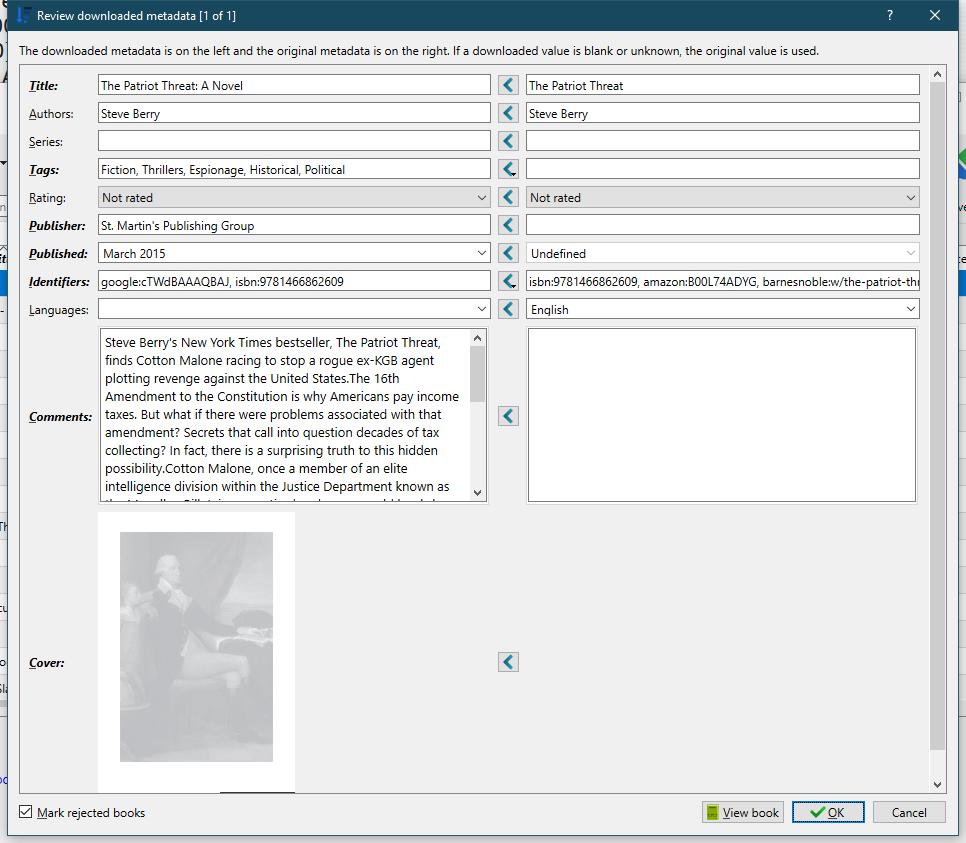Click the Tags row copy arrow button
Image resolution: width=966 pixels, height=843 pixels.
pos(508,169)
